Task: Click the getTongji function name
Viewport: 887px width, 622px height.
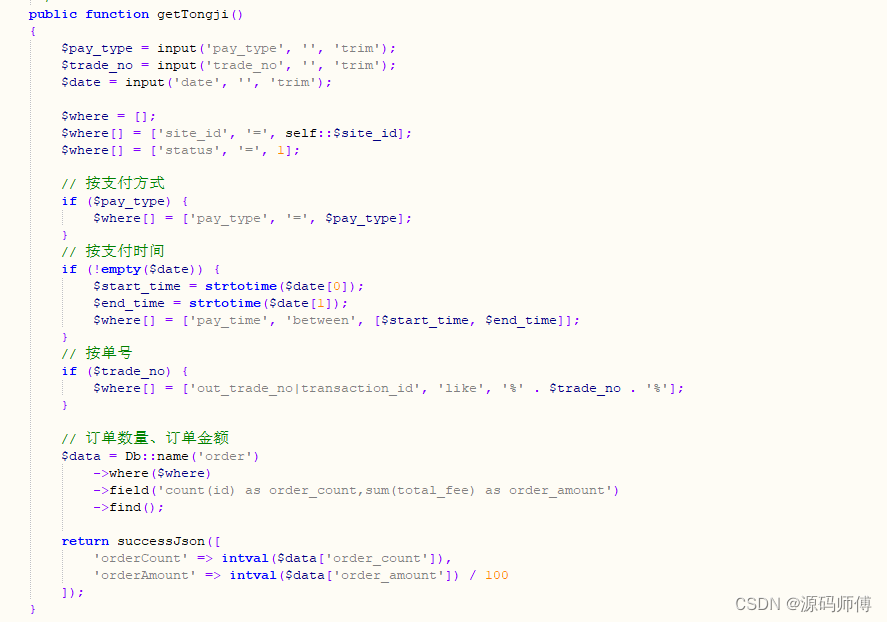Action: 192,14
